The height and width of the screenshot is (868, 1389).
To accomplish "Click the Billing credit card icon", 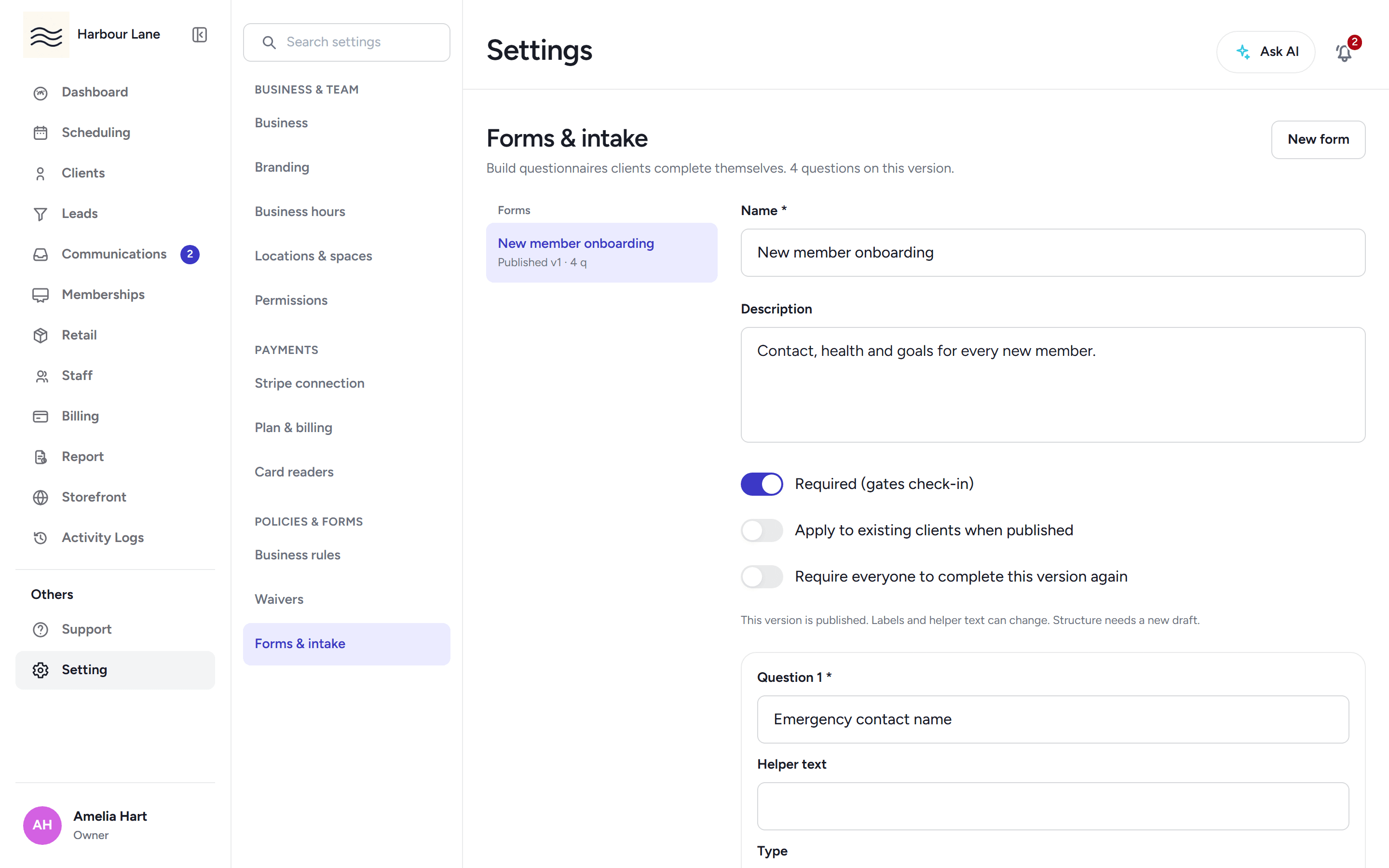I will pos(40,416).
